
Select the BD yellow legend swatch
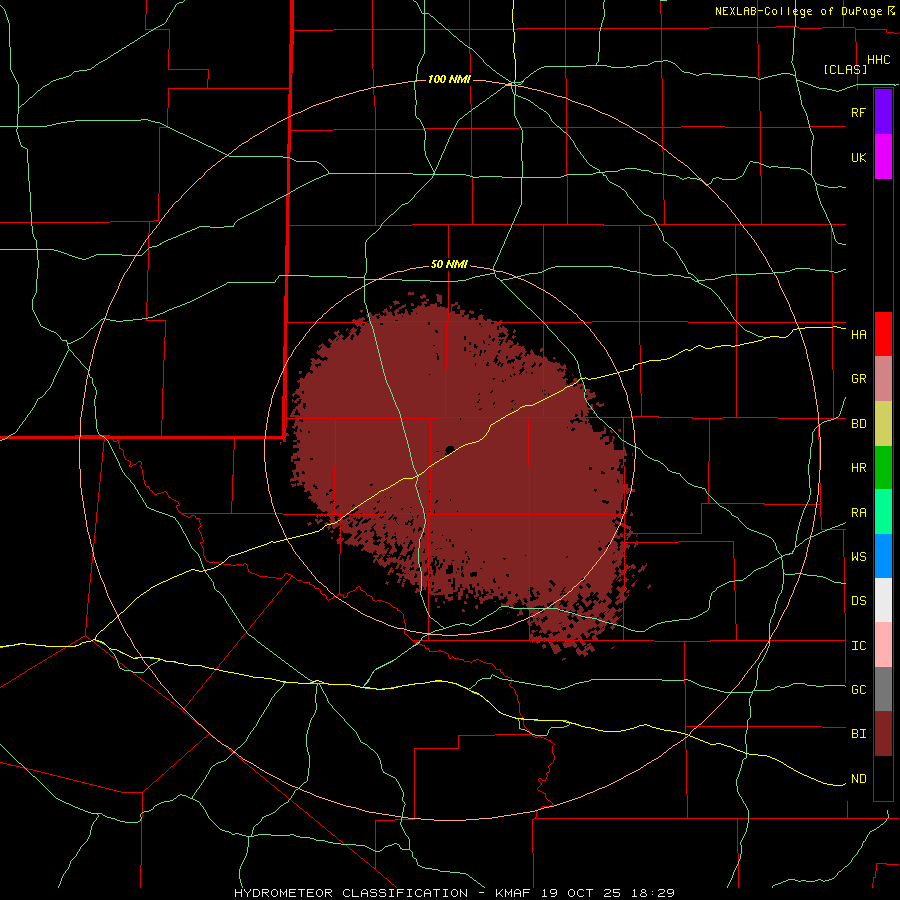[883, 424]
